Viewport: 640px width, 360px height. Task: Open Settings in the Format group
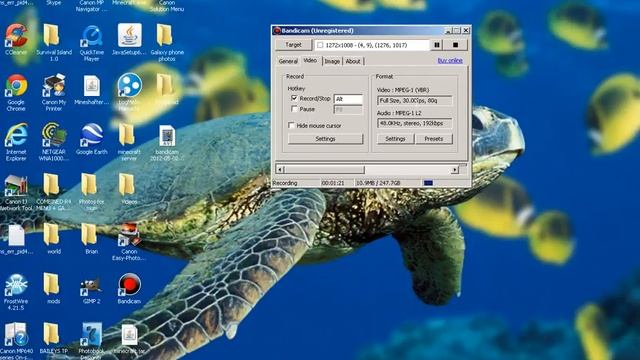click(x=395, y=139)
